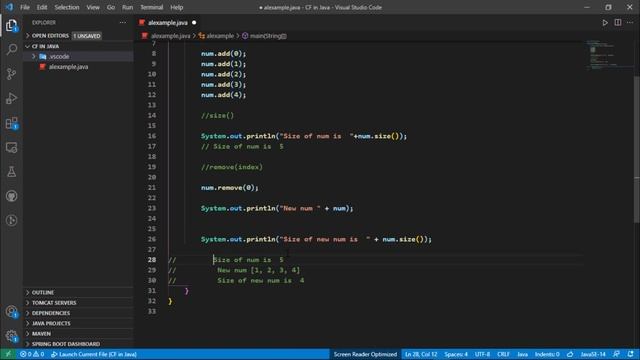The image size is (640, 360).
Task: Run the Java file with play button
Action: pyautogui.click(x=605, y=22)
